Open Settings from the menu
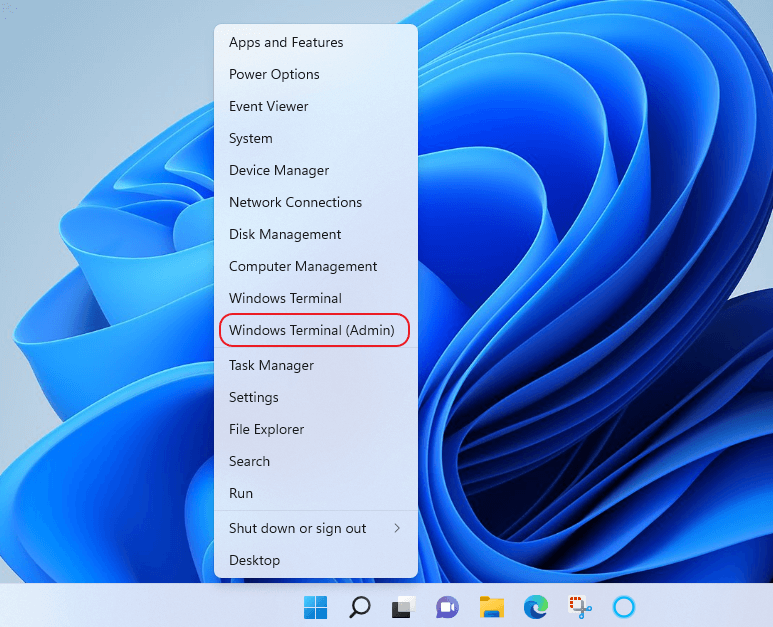 (x=316, y=397)
